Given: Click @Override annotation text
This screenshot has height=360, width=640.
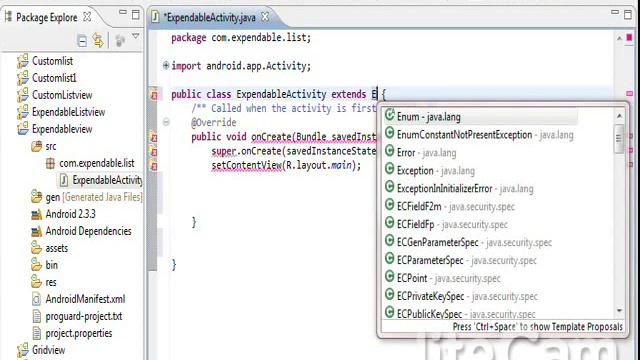Looking at the screenshot, I should [214, 122].
